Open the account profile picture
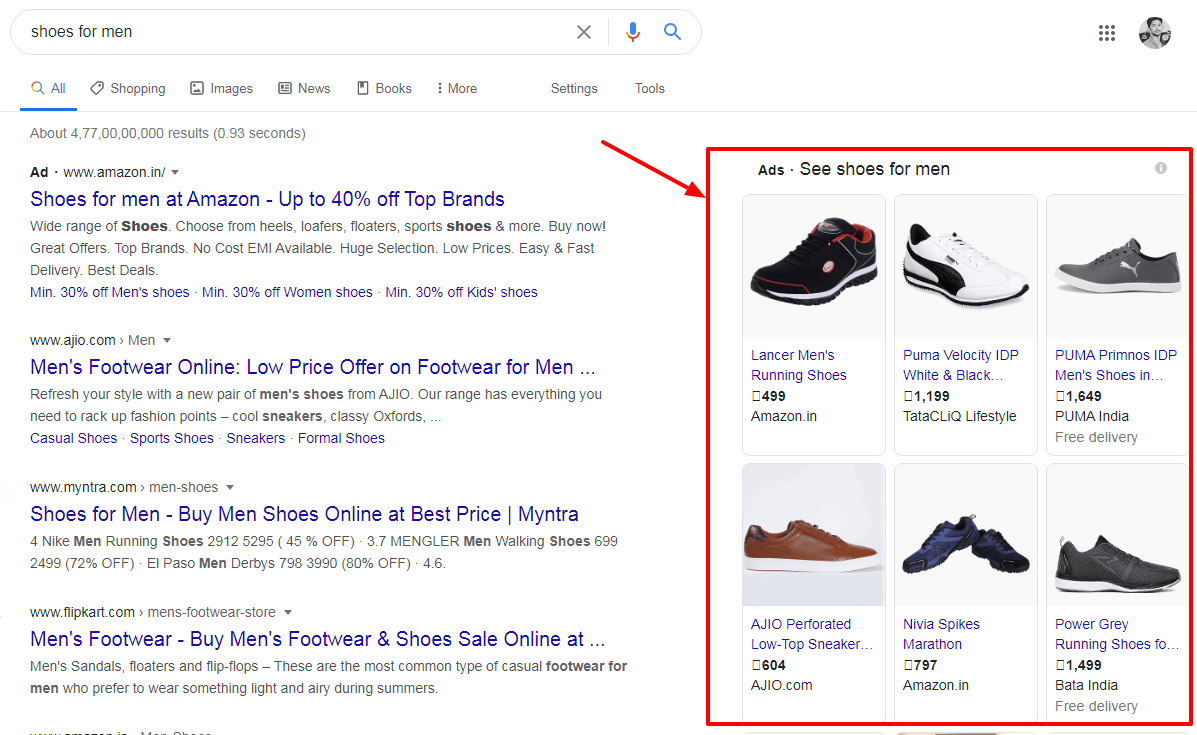The image size is (1197, 735). [1155, 33]
